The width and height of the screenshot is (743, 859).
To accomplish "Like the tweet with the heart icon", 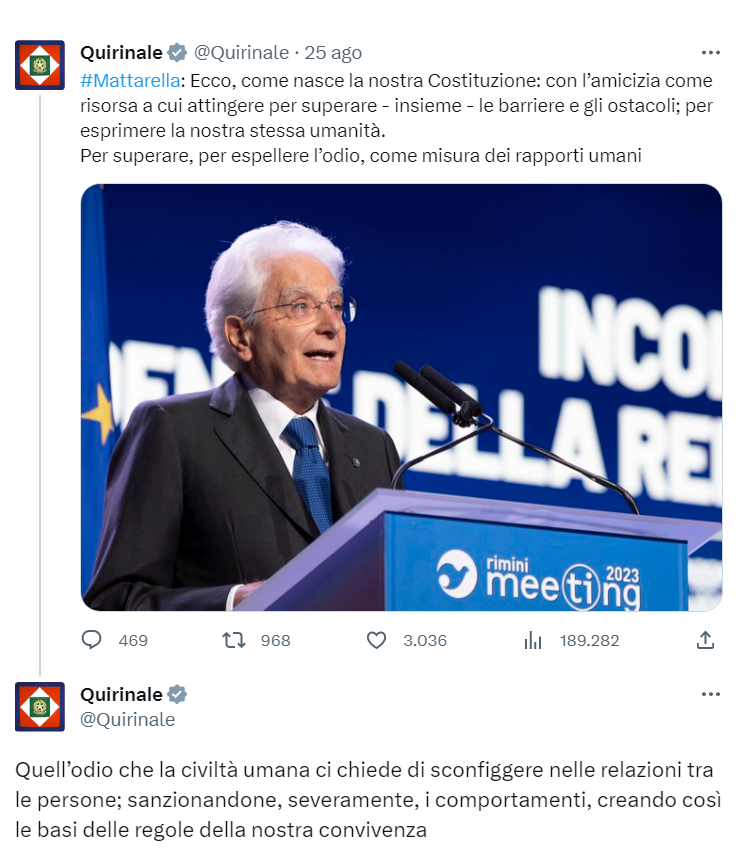I will click(376, 640).
